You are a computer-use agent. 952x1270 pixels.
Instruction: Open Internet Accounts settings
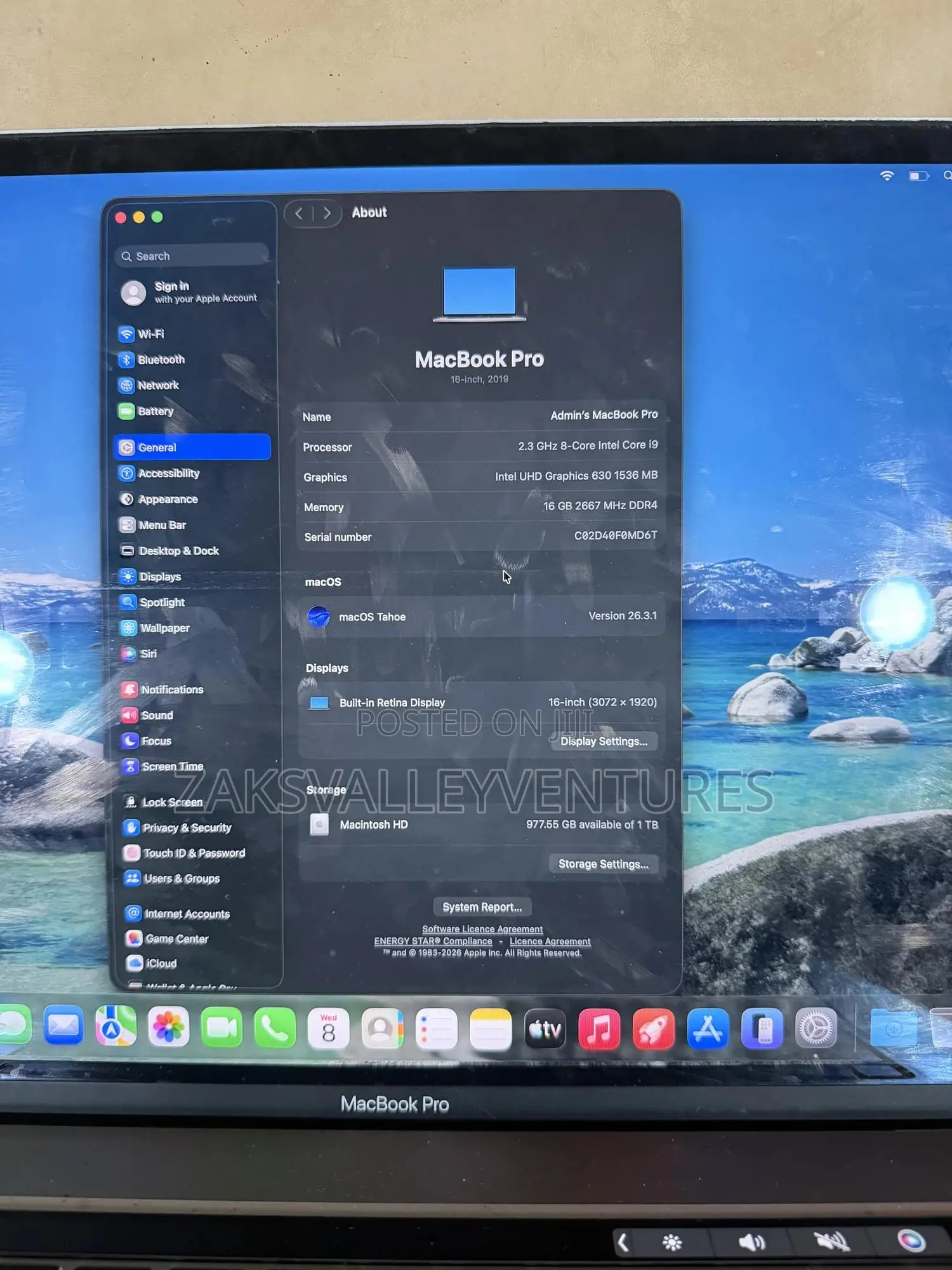(177, 914)
